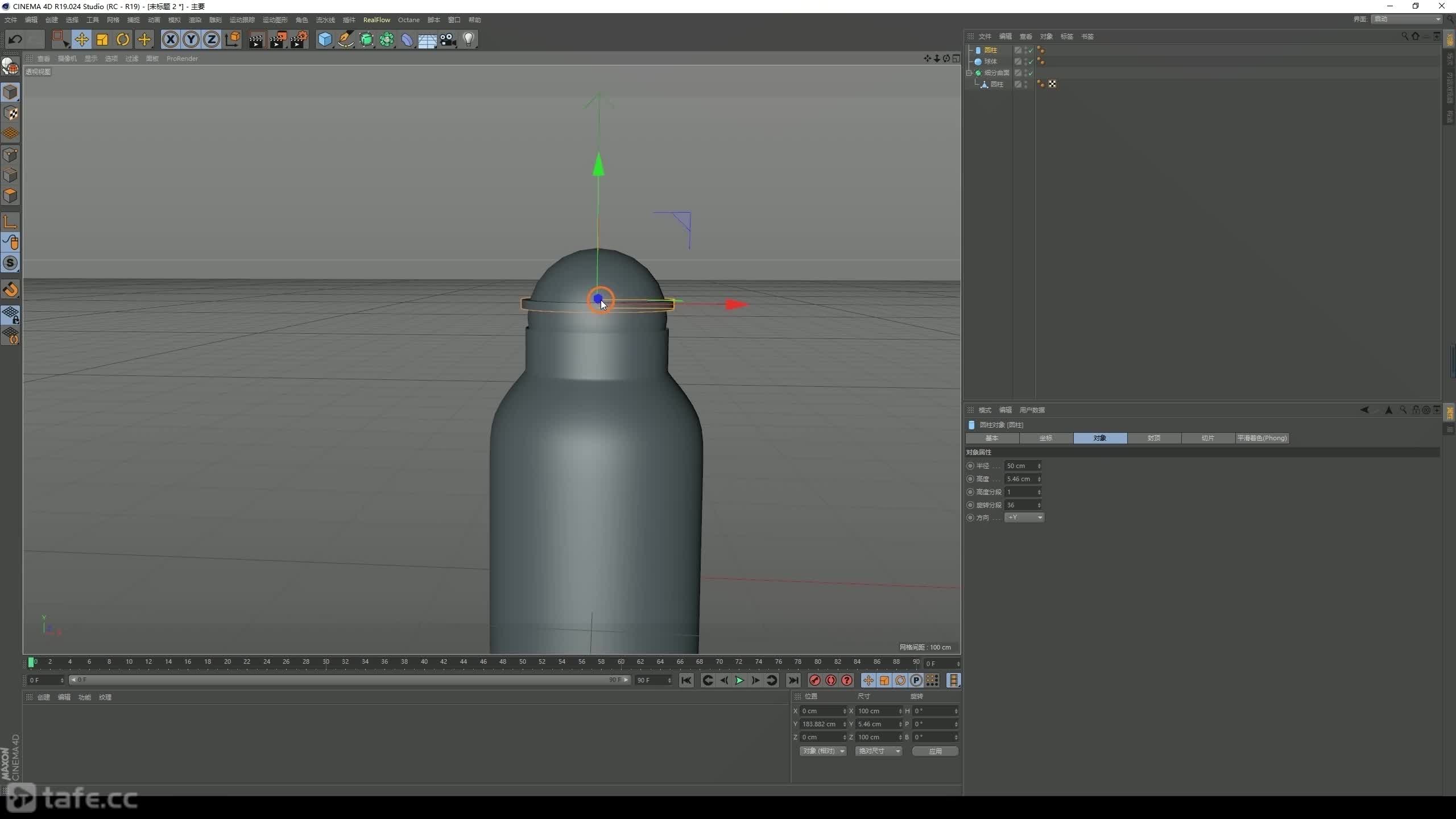This screenshot has width=1456, height=819.
Task: Click stepper on position Y 183.882 cm
Action: point(845,724)
